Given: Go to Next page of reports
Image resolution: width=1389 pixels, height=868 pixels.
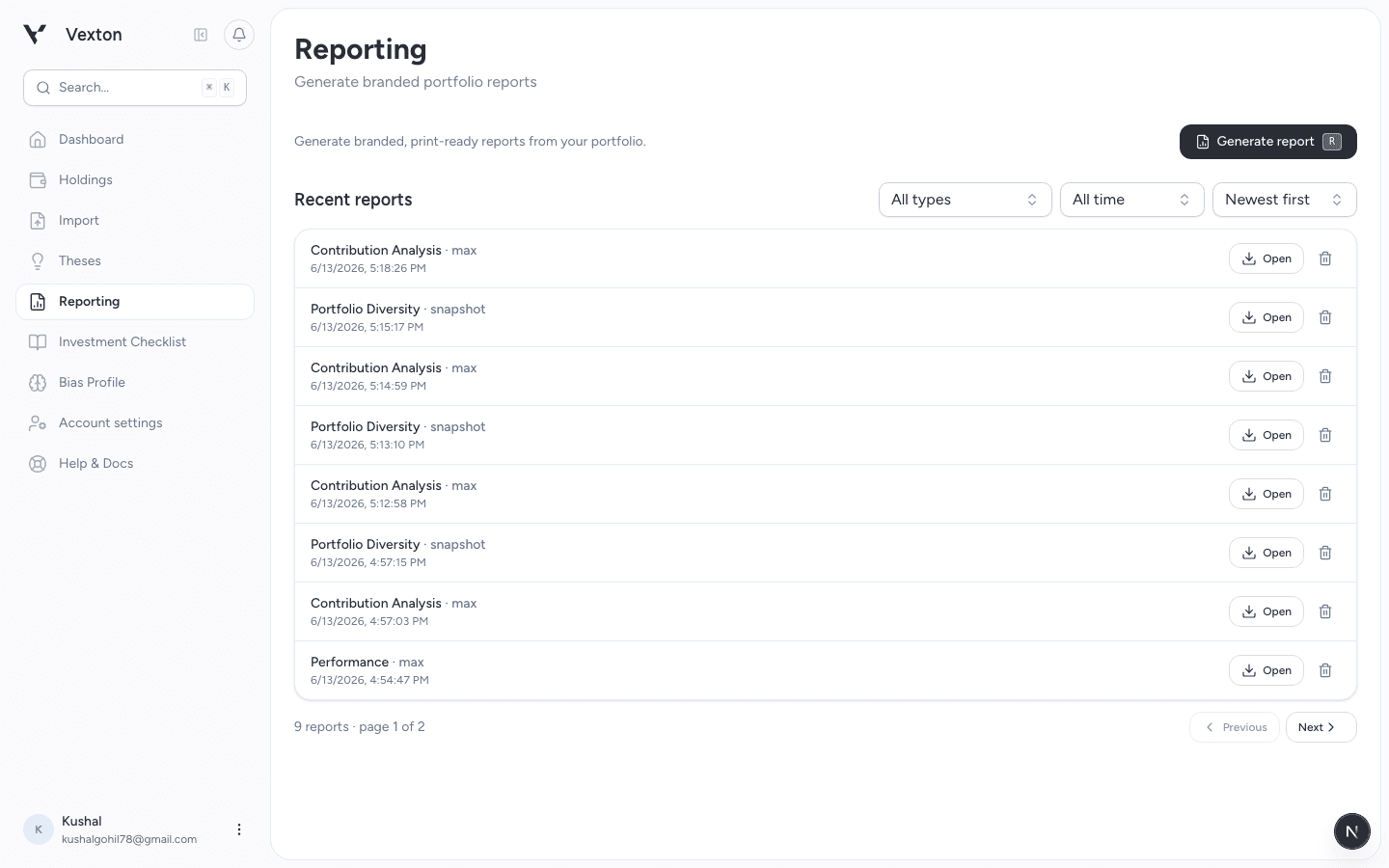Looking at the screenshot, I should pos(1321,727).
